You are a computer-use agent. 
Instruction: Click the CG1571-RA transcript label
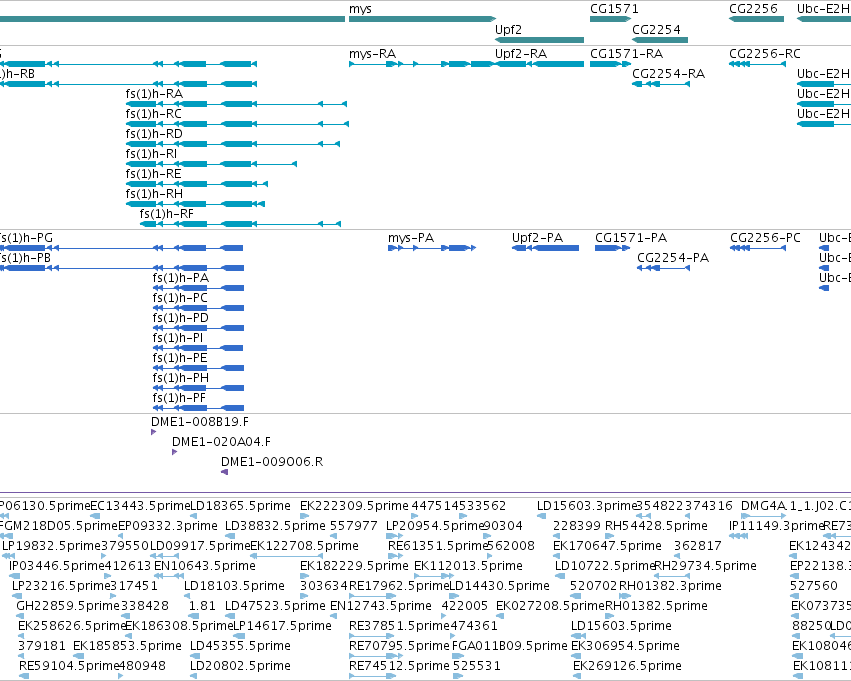point(626,54)
